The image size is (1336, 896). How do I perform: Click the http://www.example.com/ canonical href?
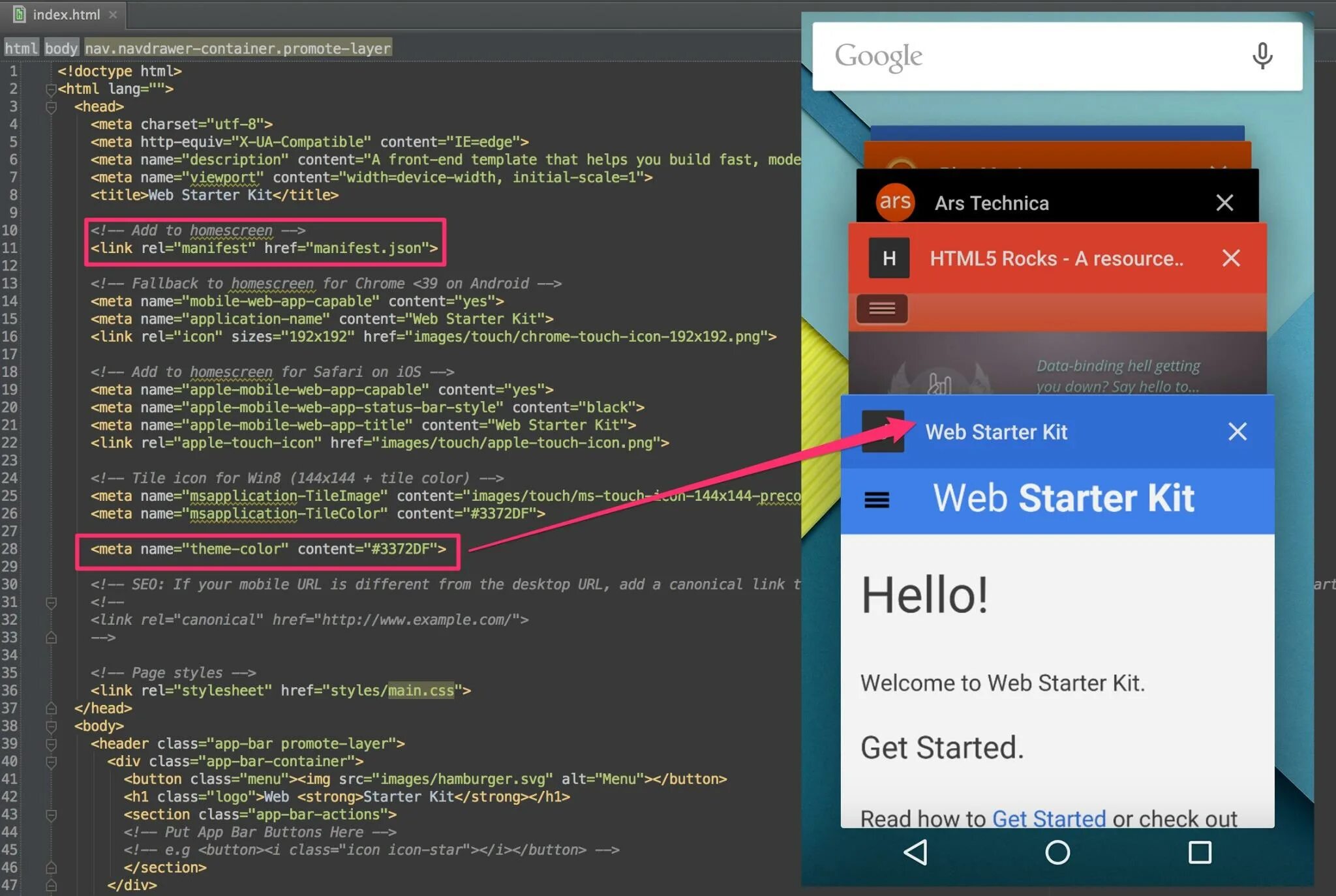tap(417, 620)
